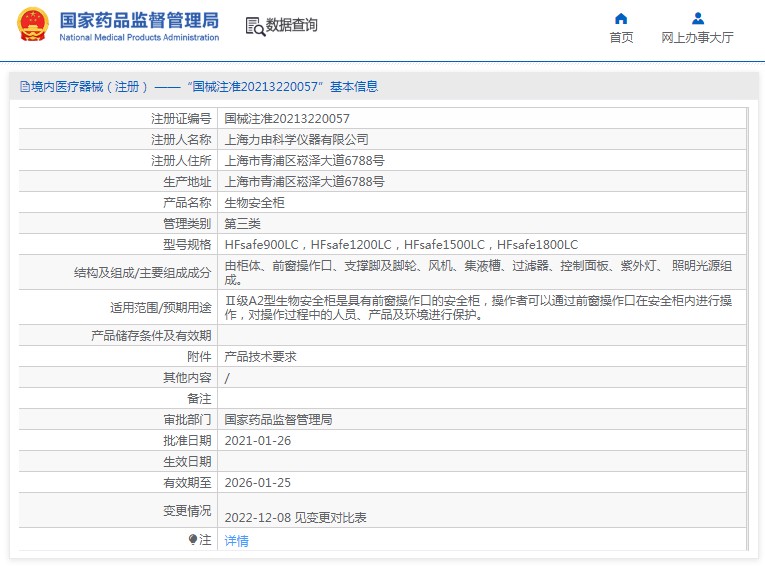The image size is (765, 566).
Task: Click 国家药品监督管理局 site title
Action: click(139, 20)
